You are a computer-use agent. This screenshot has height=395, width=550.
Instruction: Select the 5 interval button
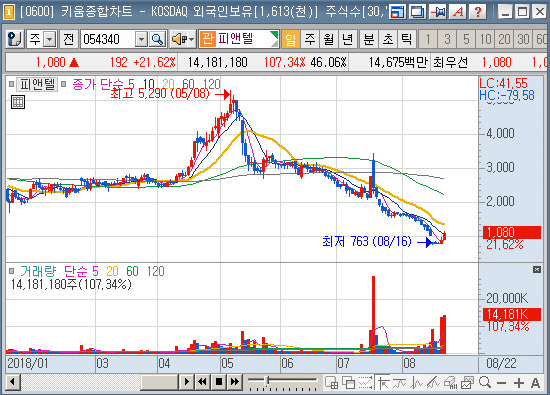[x=466, y=39]
